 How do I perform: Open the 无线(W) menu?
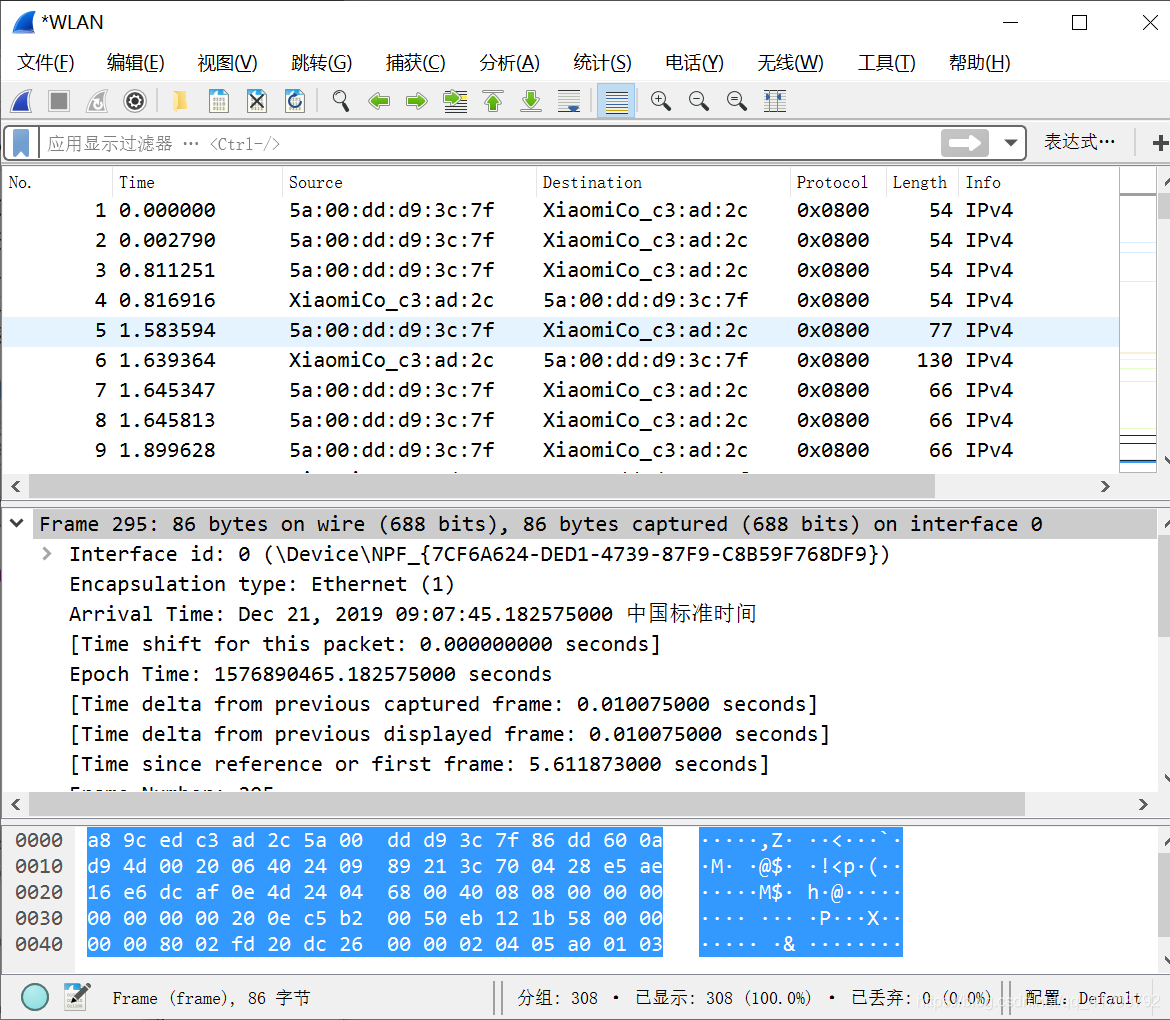click(x=790, y=63)
